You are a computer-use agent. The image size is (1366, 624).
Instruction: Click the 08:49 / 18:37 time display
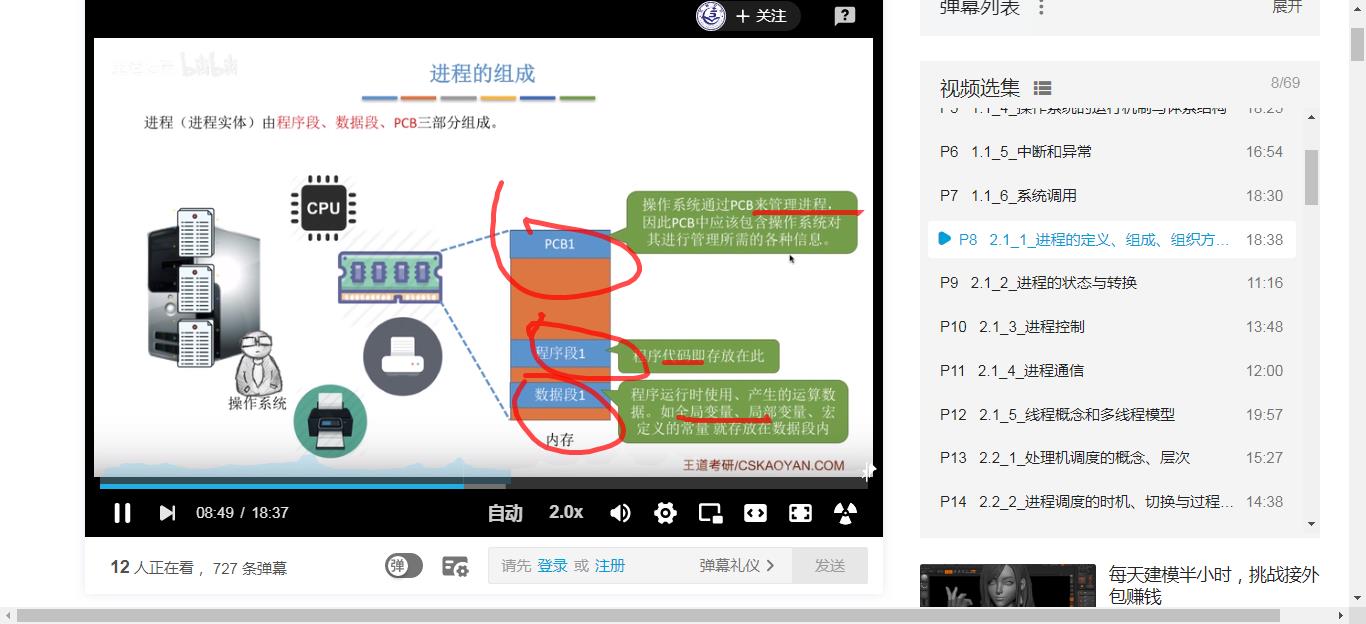[x=242, y=513]
